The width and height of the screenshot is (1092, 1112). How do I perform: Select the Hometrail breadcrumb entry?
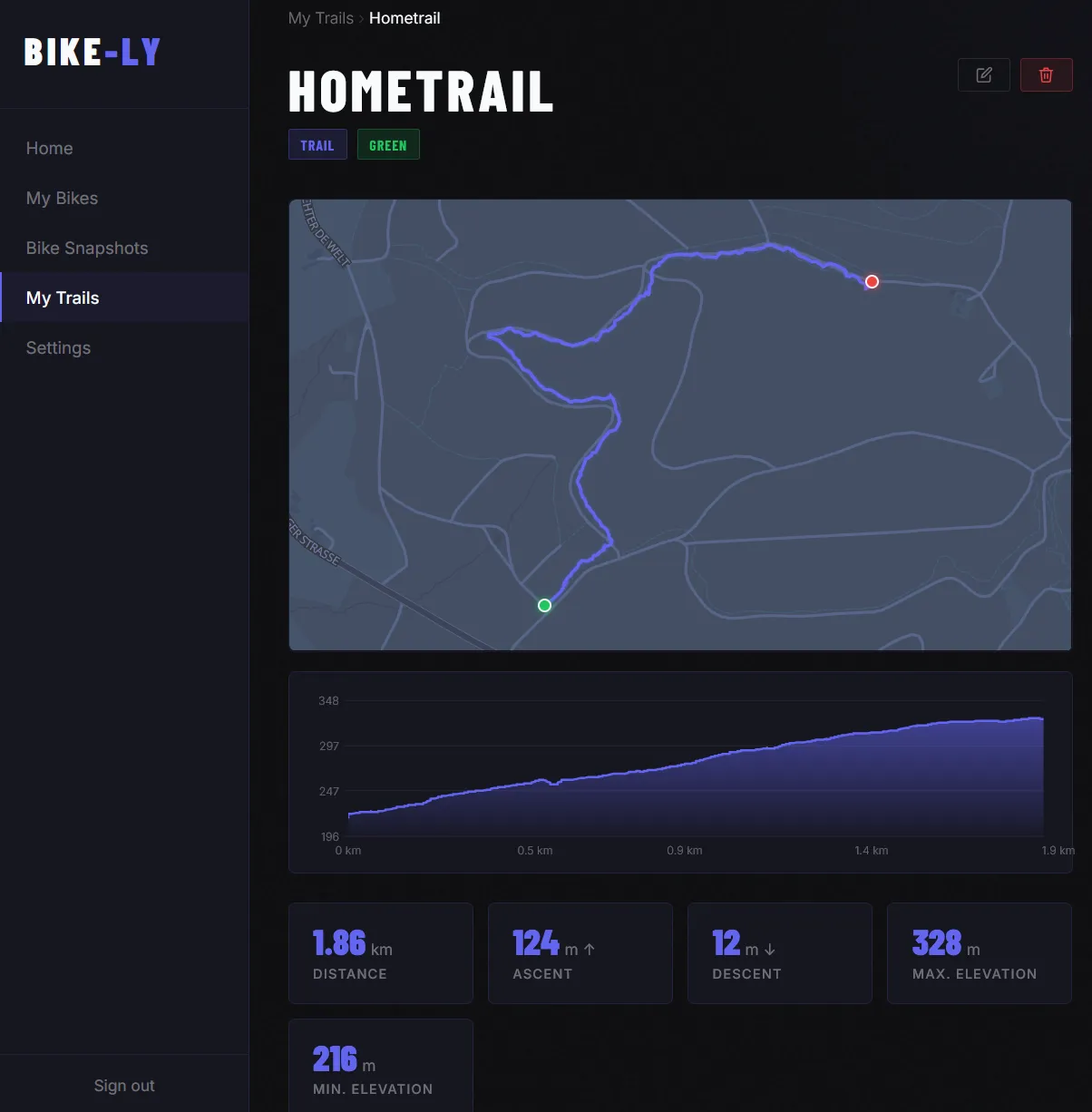(405, 18)
